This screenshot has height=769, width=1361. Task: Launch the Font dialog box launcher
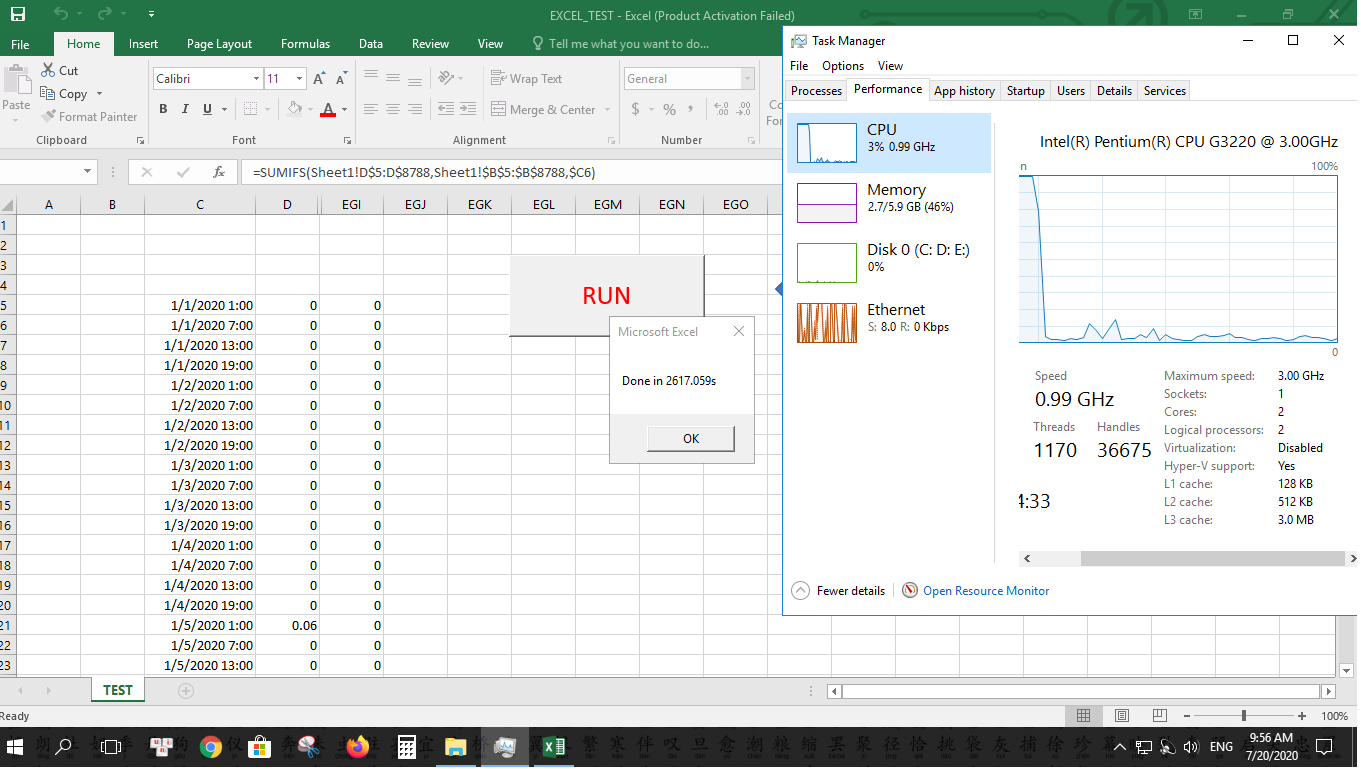click(x=347, y=141)
